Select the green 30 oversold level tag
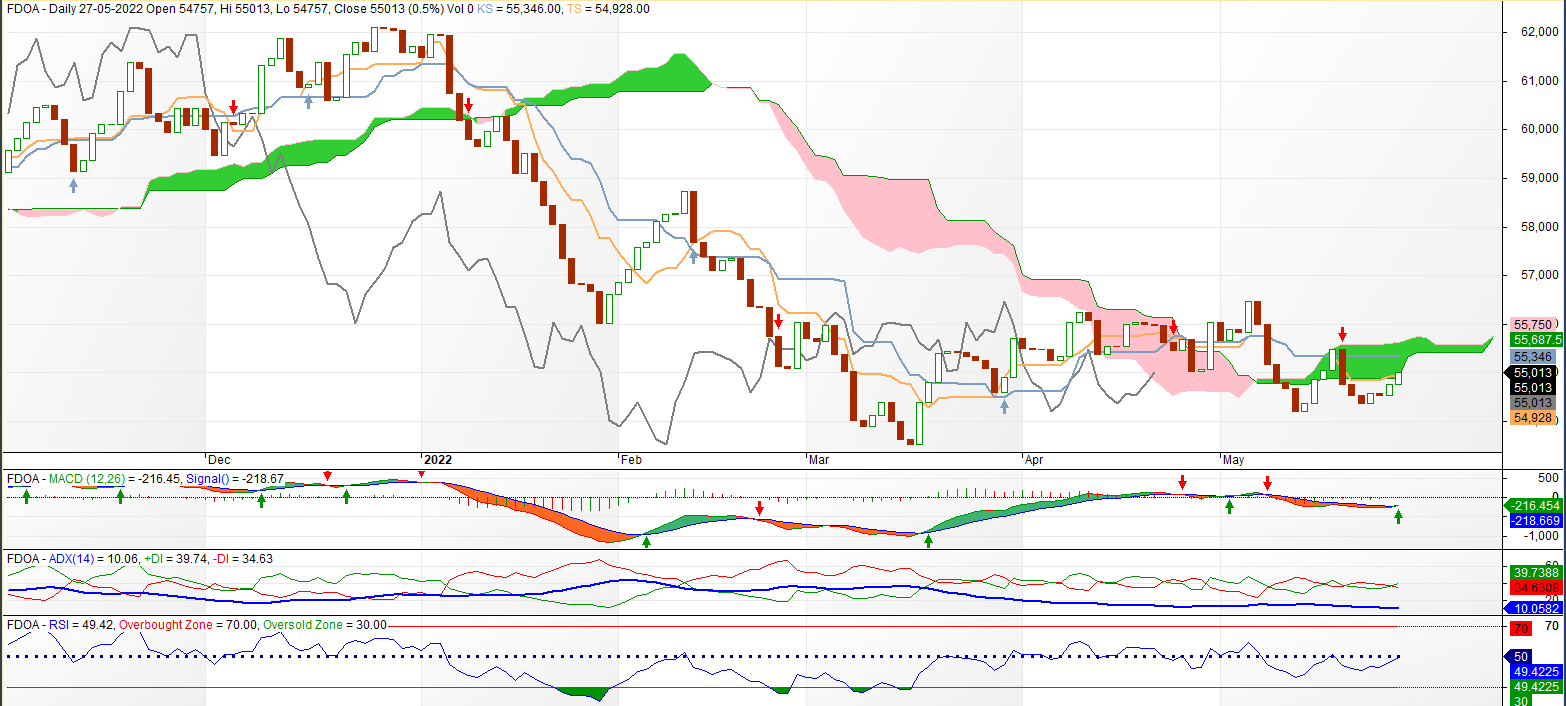 pos(1519,700)
